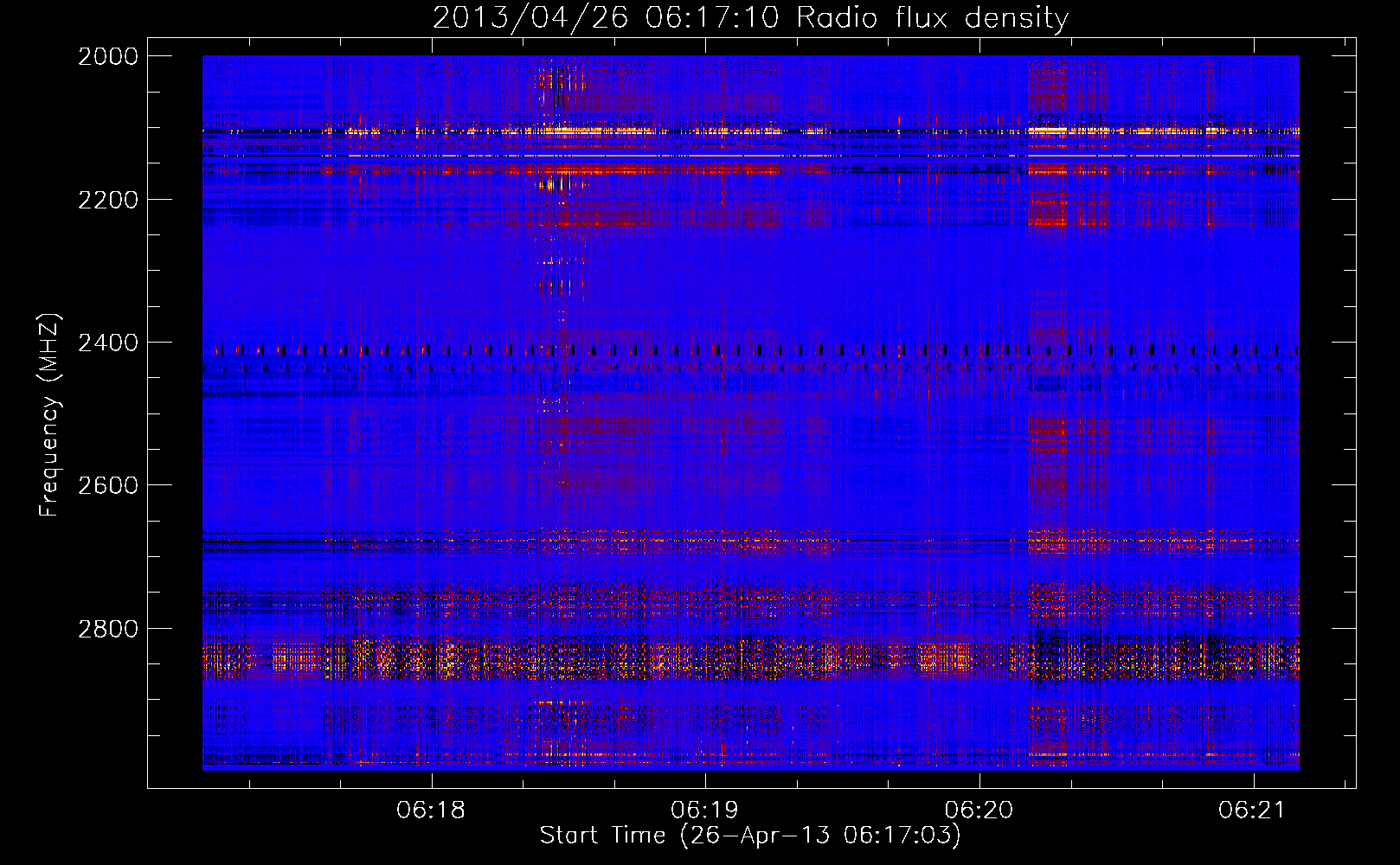This screenshot has width=1400, height=865.
Task: Click the "Start Time (26-Apr-13 06:17:03)" axis label
Action: pyautogui.click(x=750, y=835)
